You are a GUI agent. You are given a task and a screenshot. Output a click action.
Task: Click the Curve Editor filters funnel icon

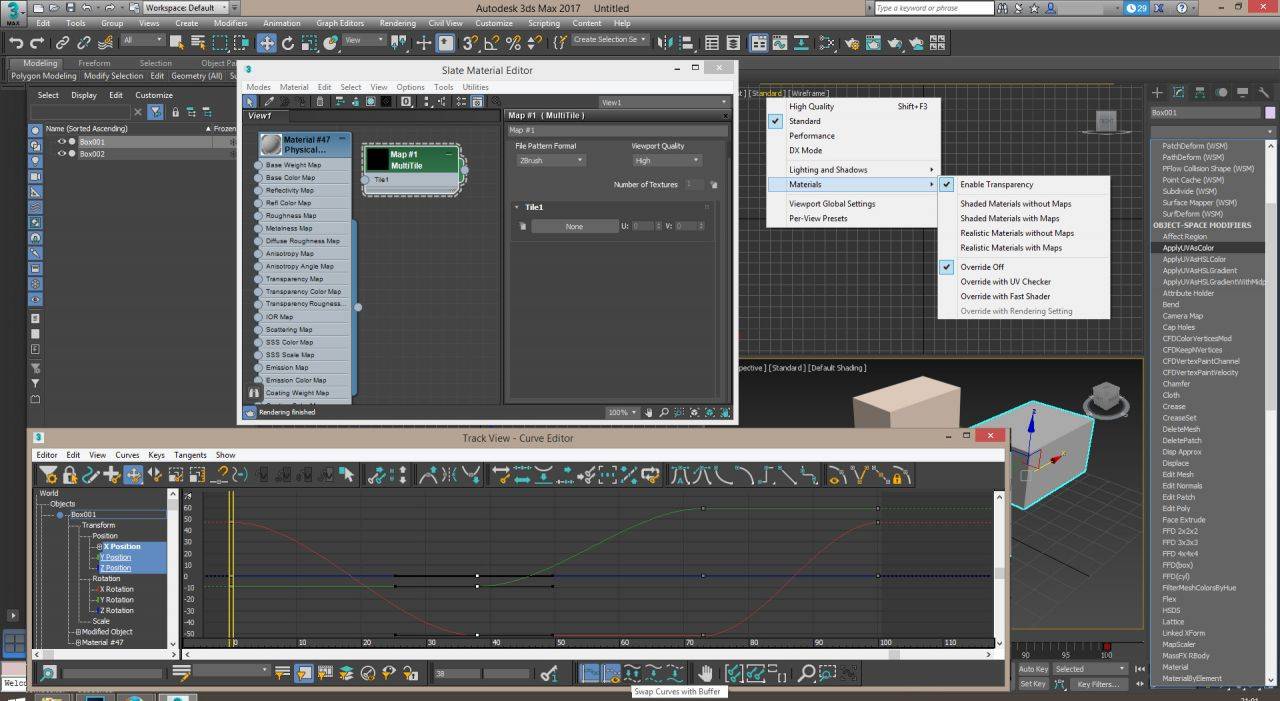click(x=48, y=477)
